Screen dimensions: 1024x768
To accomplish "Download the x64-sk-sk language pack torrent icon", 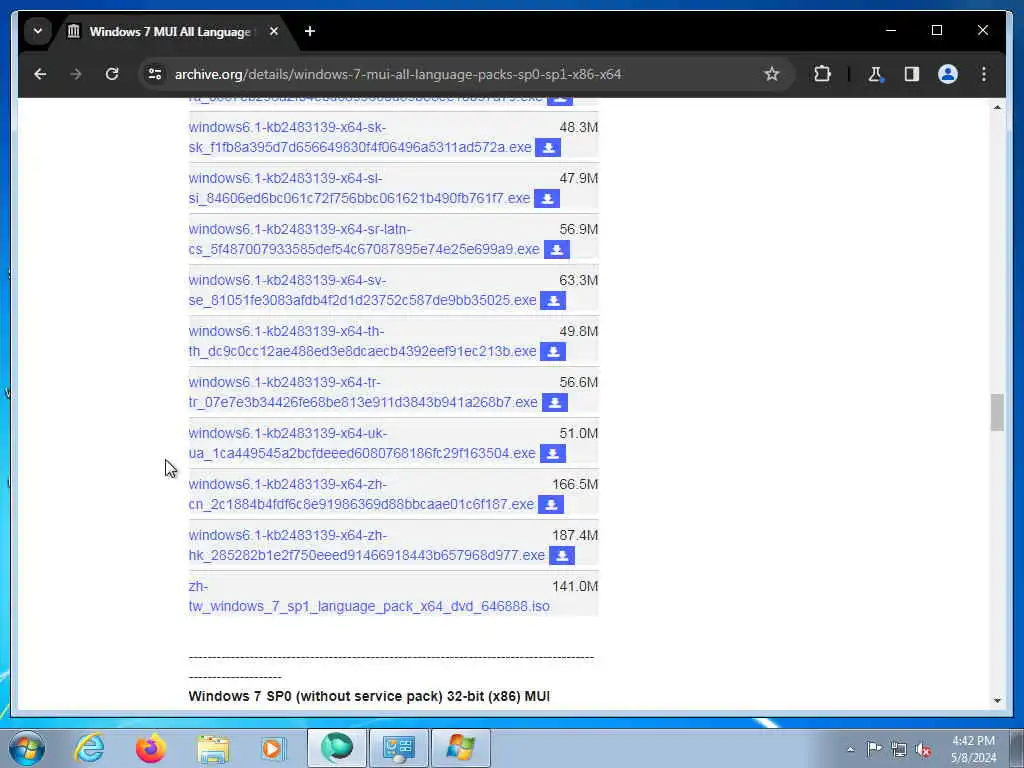I will pyautogui.click(x=548, y=148).
